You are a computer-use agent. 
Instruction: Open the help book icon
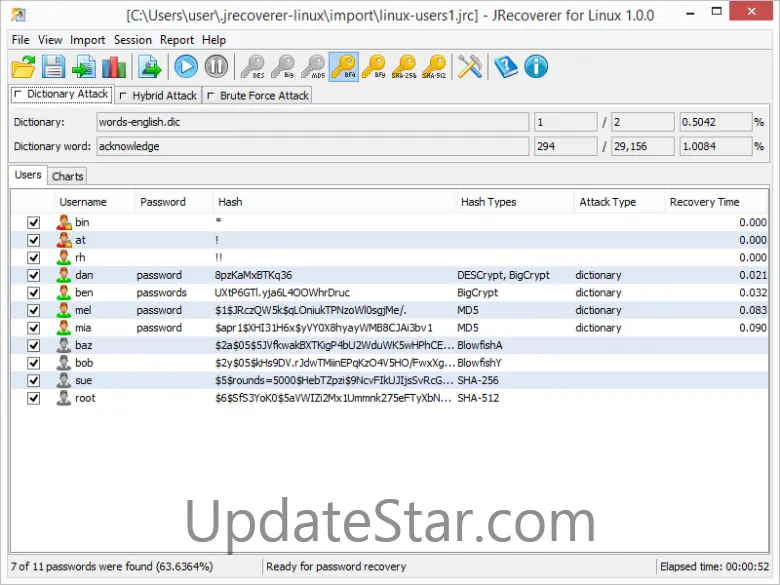(506, 67)
